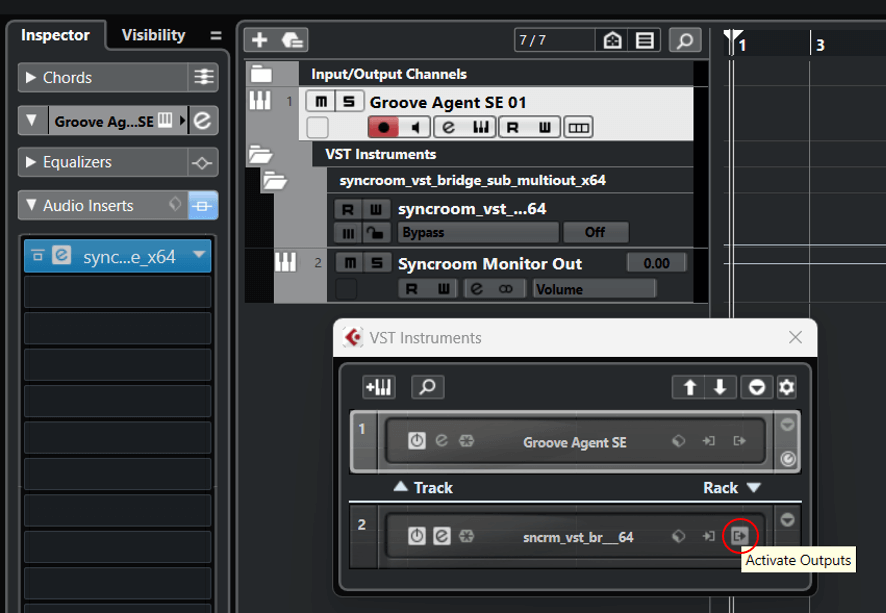The height and width of the screenshot is (613, 886).
Task: Click the Bypass automation parameter field
Action: tap(478, 232)
